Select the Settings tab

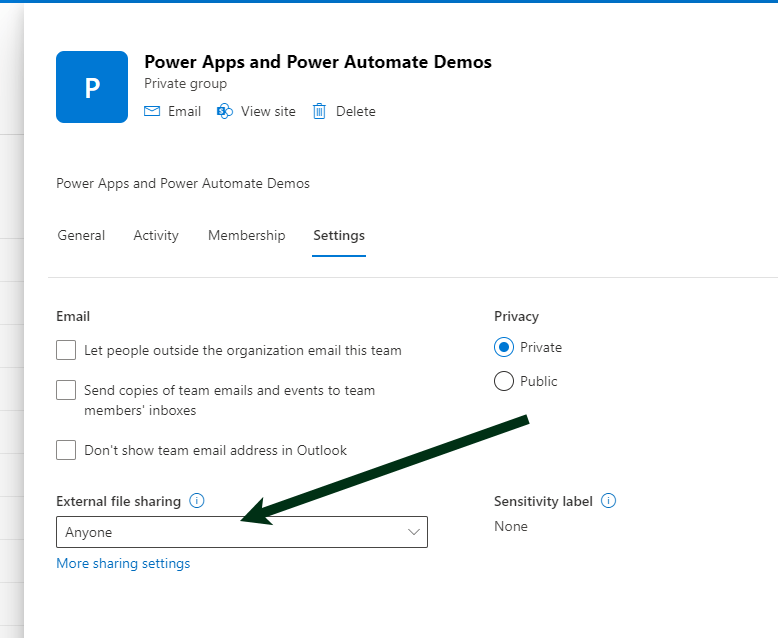point(339,236)
